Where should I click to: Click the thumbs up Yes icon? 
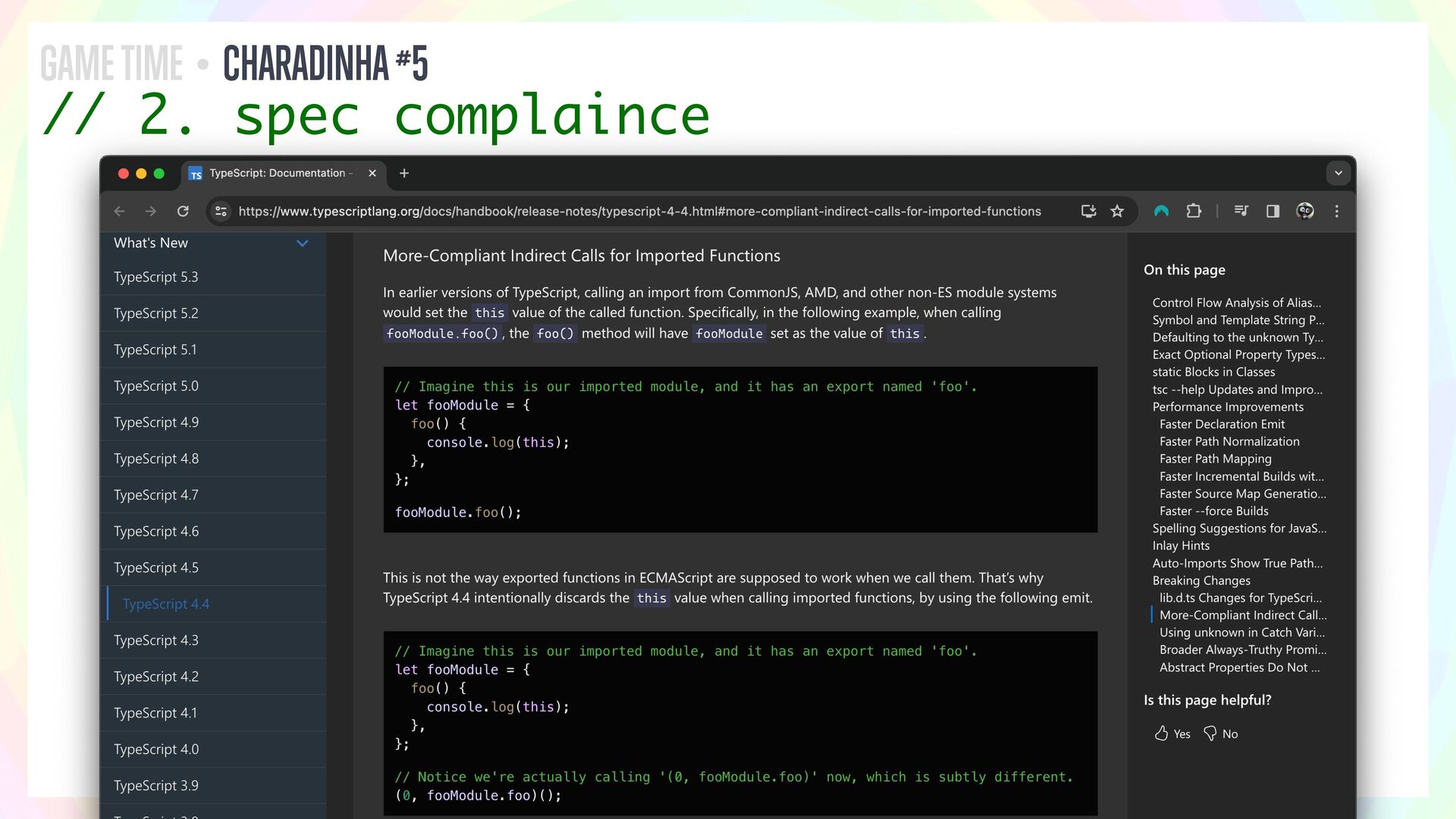pyautogui.click(x=1161, y=733)
